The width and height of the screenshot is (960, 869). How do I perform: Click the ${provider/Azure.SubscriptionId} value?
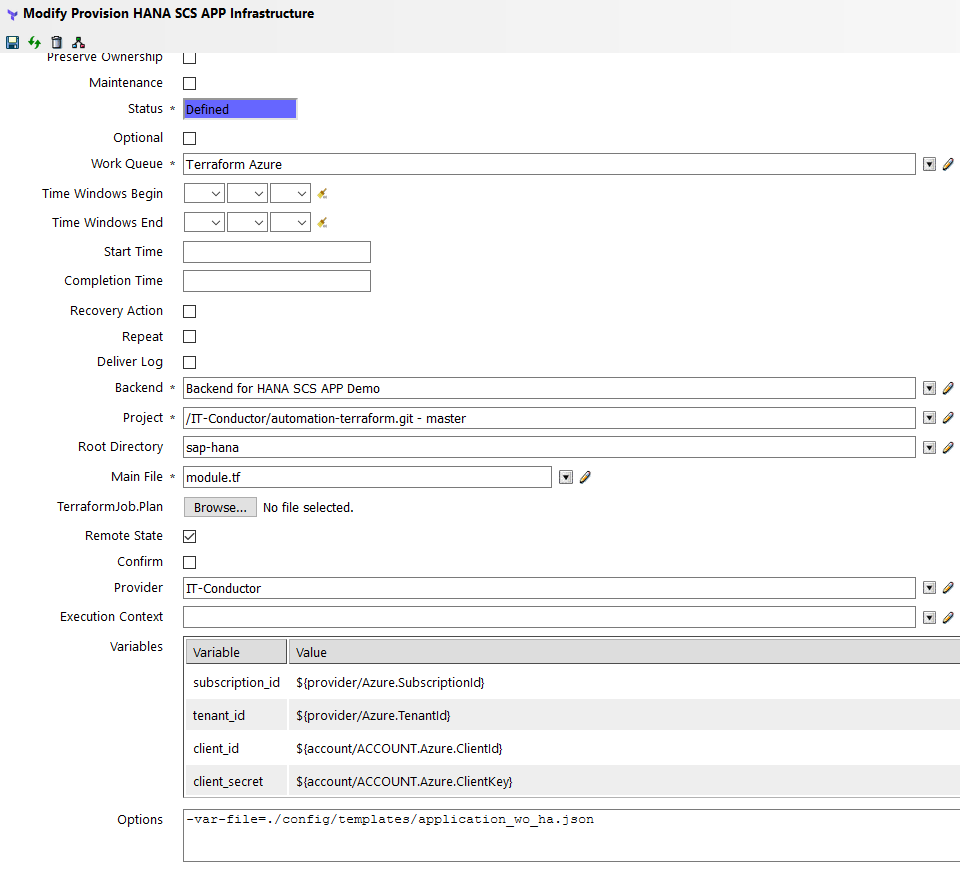click(390, 682)
